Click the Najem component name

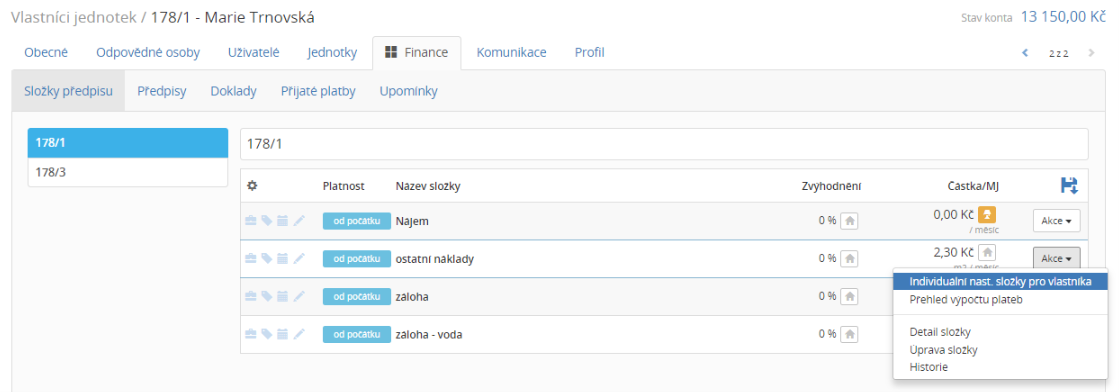tap(411, 221)
